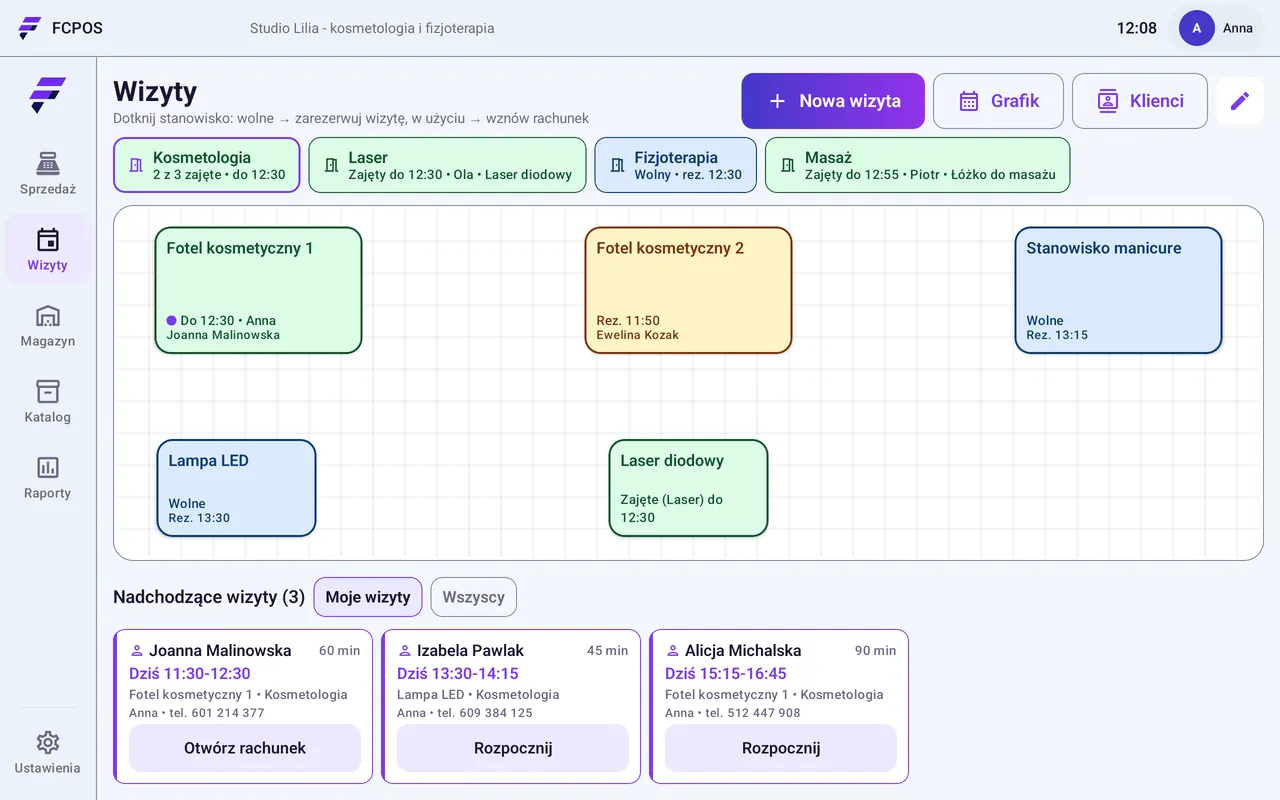Click the Dziś 11:30-12:30 visit time

[x=190, y=673]
